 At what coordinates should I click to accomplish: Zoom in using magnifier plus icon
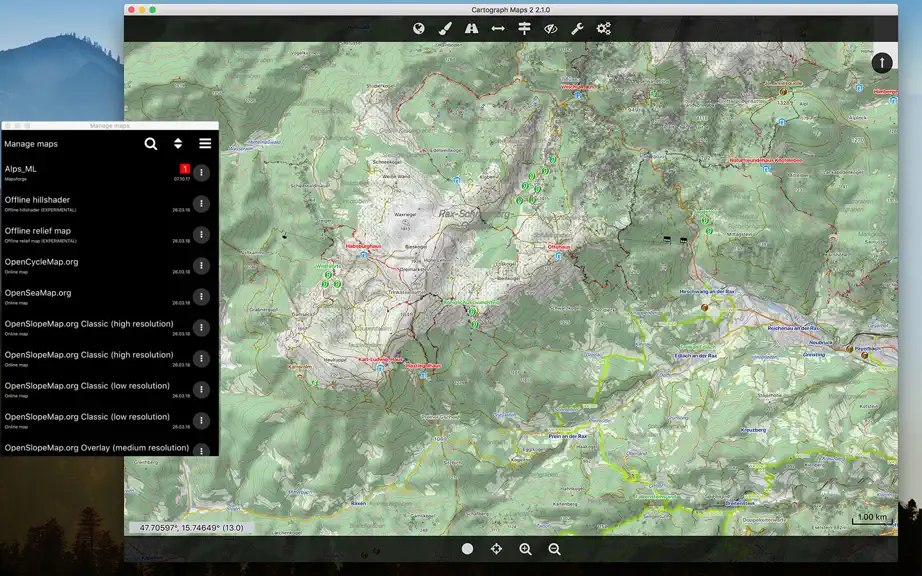526,549
